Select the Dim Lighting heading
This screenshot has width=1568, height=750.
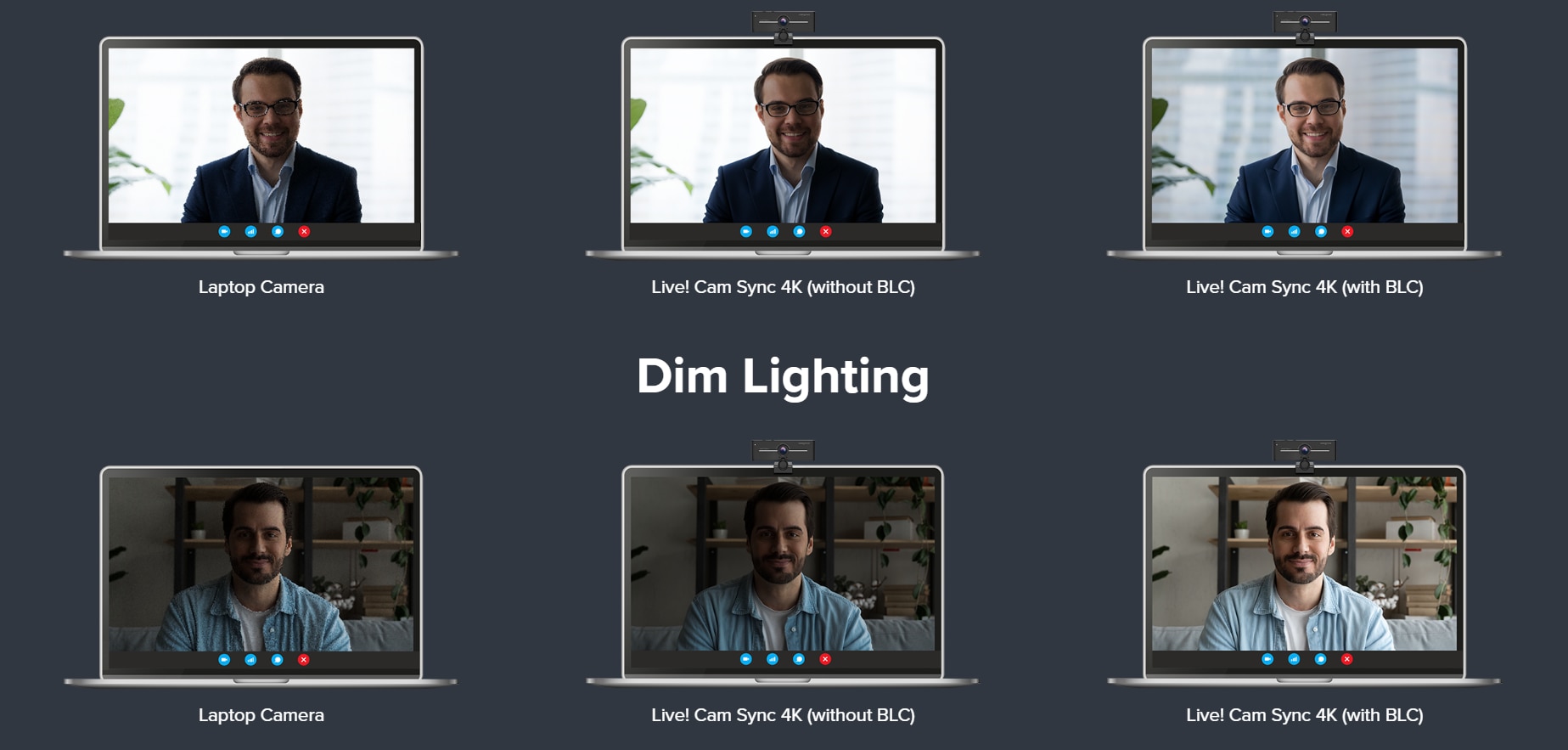coord(783,376)
